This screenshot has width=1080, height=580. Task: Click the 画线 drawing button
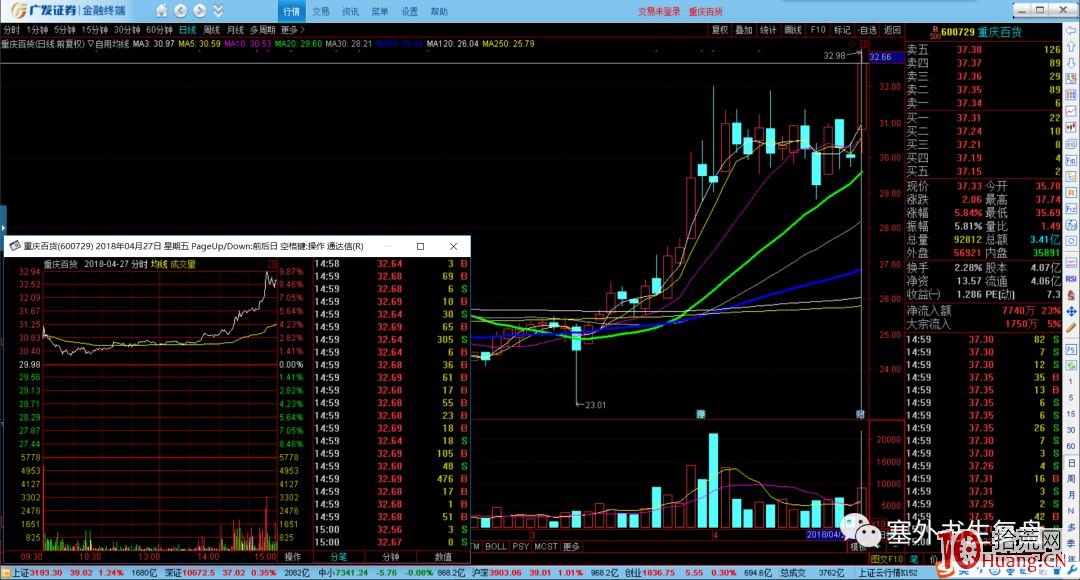point(793,30)
